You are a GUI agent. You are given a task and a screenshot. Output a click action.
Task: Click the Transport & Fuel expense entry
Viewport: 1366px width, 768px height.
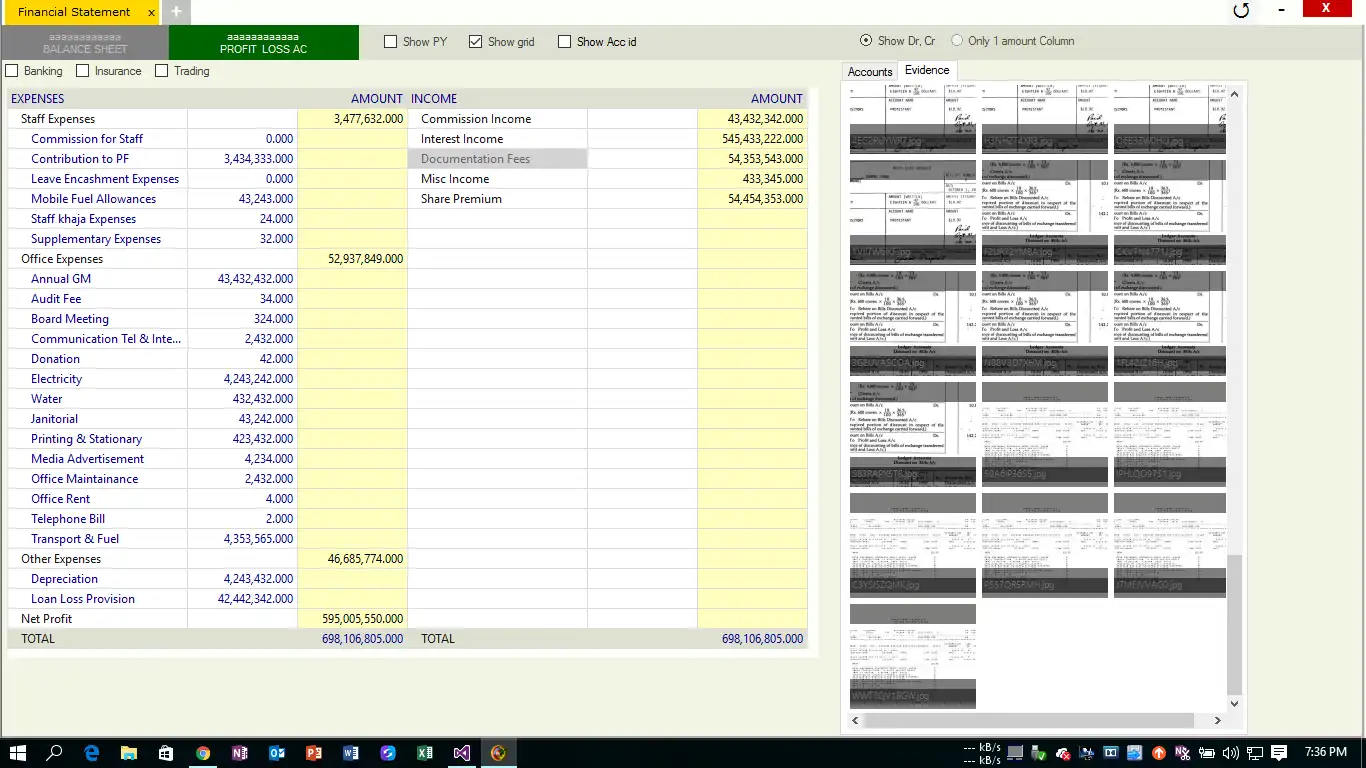pos(75,539)
